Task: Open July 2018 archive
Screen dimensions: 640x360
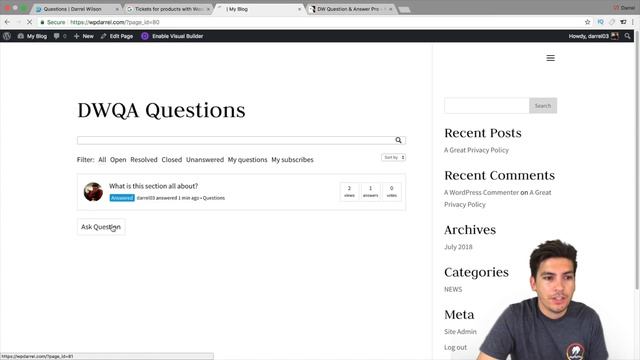Action: (458, 247)
